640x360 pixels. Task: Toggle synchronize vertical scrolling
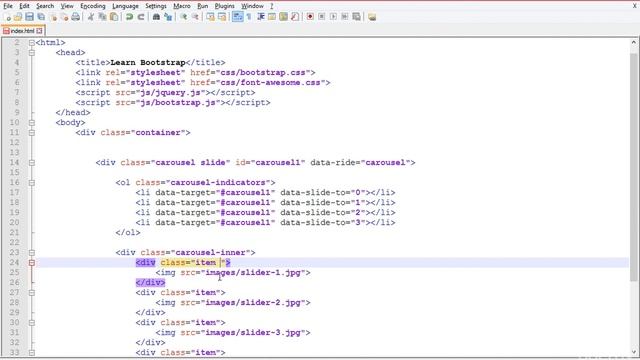[210, 17]
